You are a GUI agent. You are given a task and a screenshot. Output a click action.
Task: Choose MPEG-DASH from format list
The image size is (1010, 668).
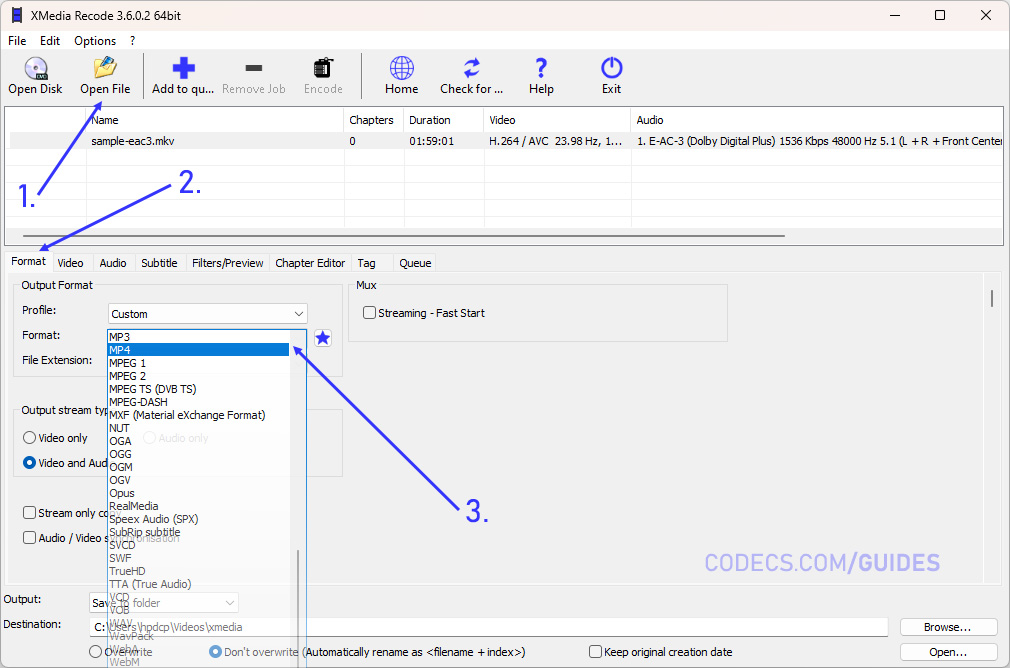pos(198,402)
